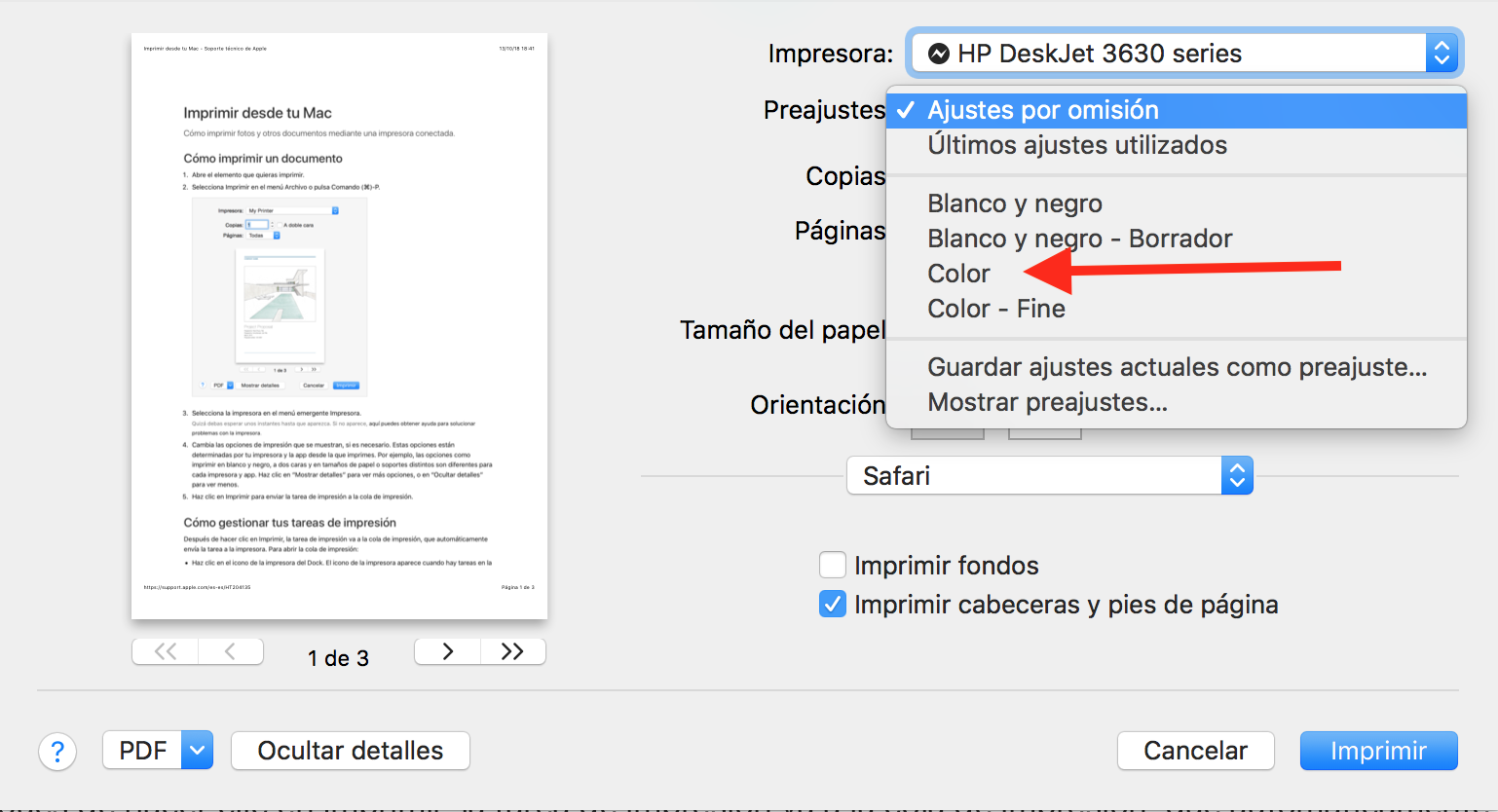Choose Color - Fine preset
The width and height of the screenshot is (1498, 812).
(996, 309)
